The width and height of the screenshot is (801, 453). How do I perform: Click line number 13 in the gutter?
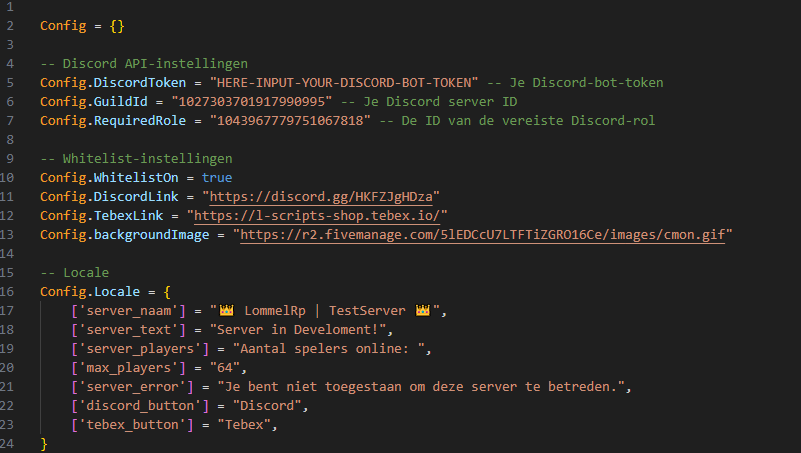point(7,234)
